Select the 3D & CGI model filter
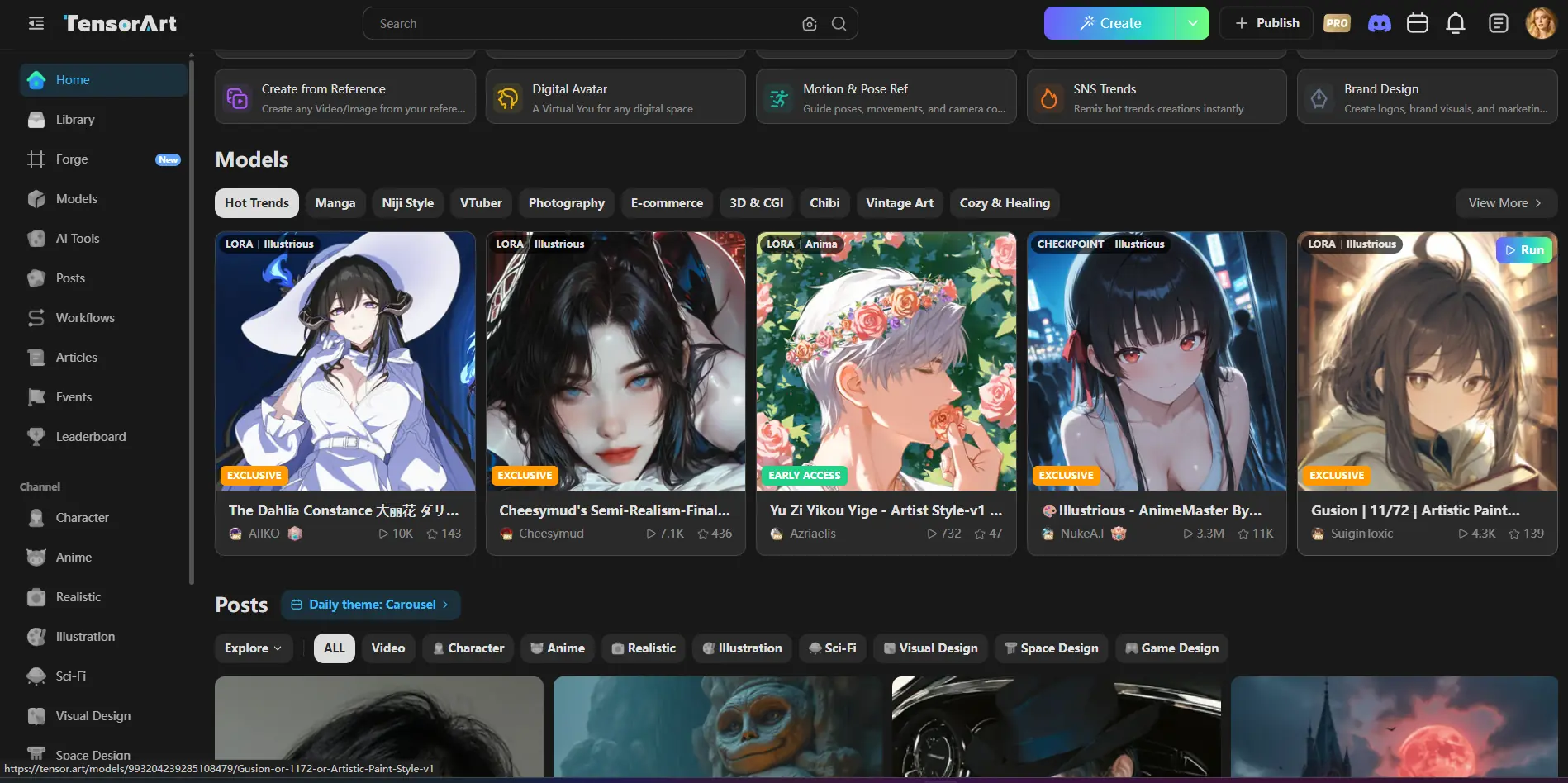The width and height of the screenshot is (1568, 783). (757, 203)
